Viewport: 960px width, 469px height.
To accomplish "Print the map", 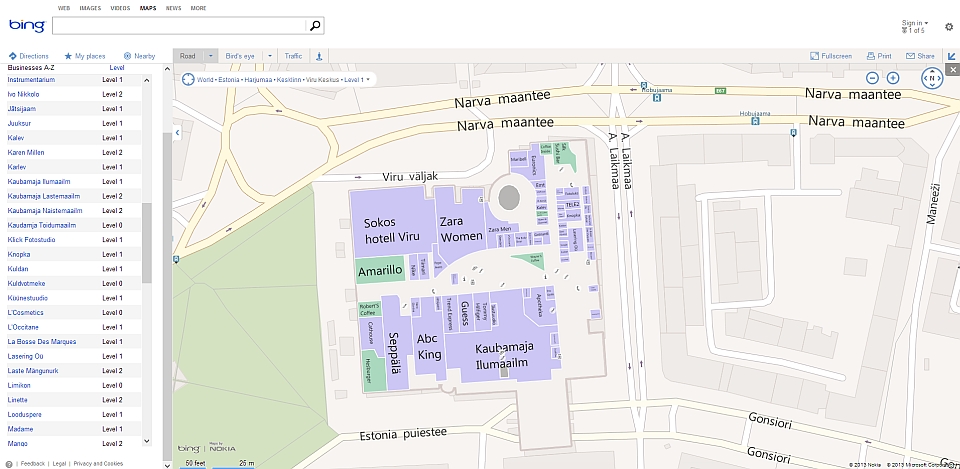I will [x=879, y=56].
